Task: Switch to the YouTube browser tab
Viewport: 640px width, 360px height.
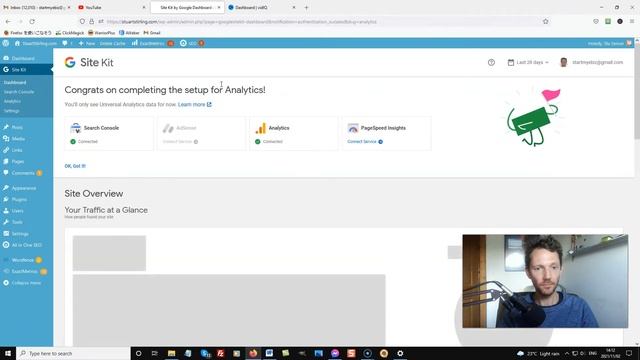Action: [x=111, y=7]
